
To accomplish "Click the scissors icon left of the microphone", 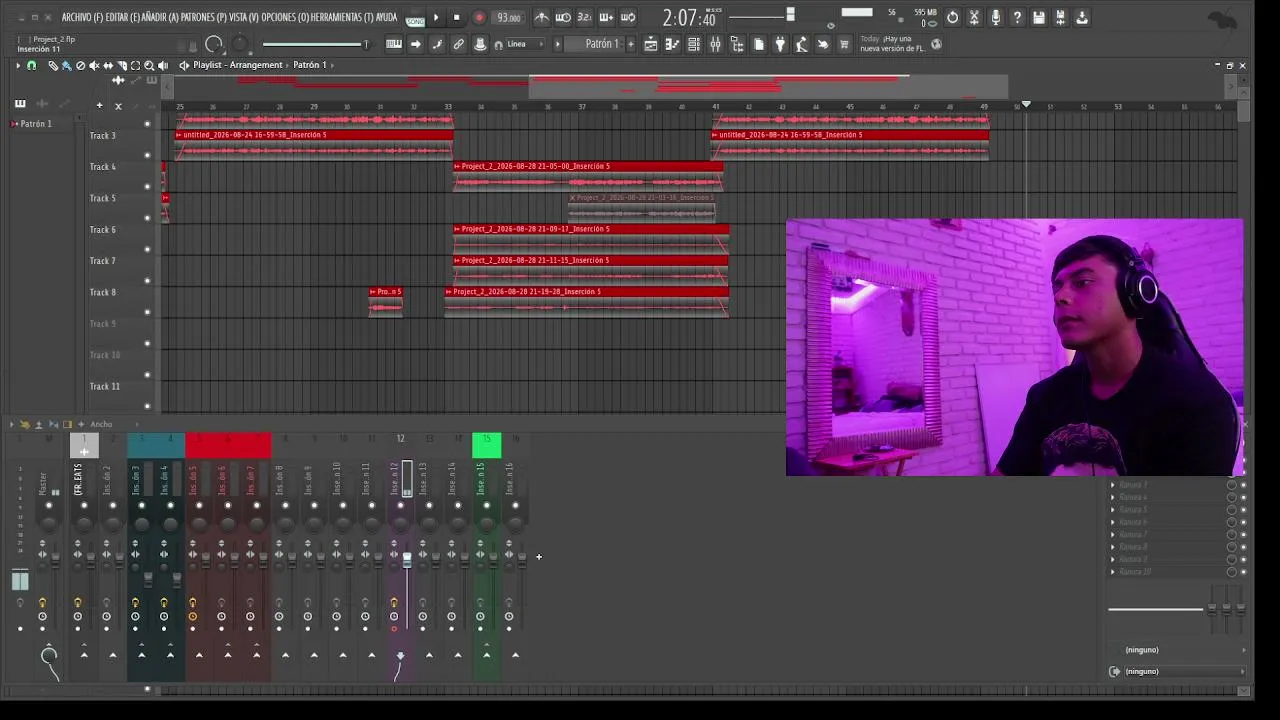I will point(974,17).
